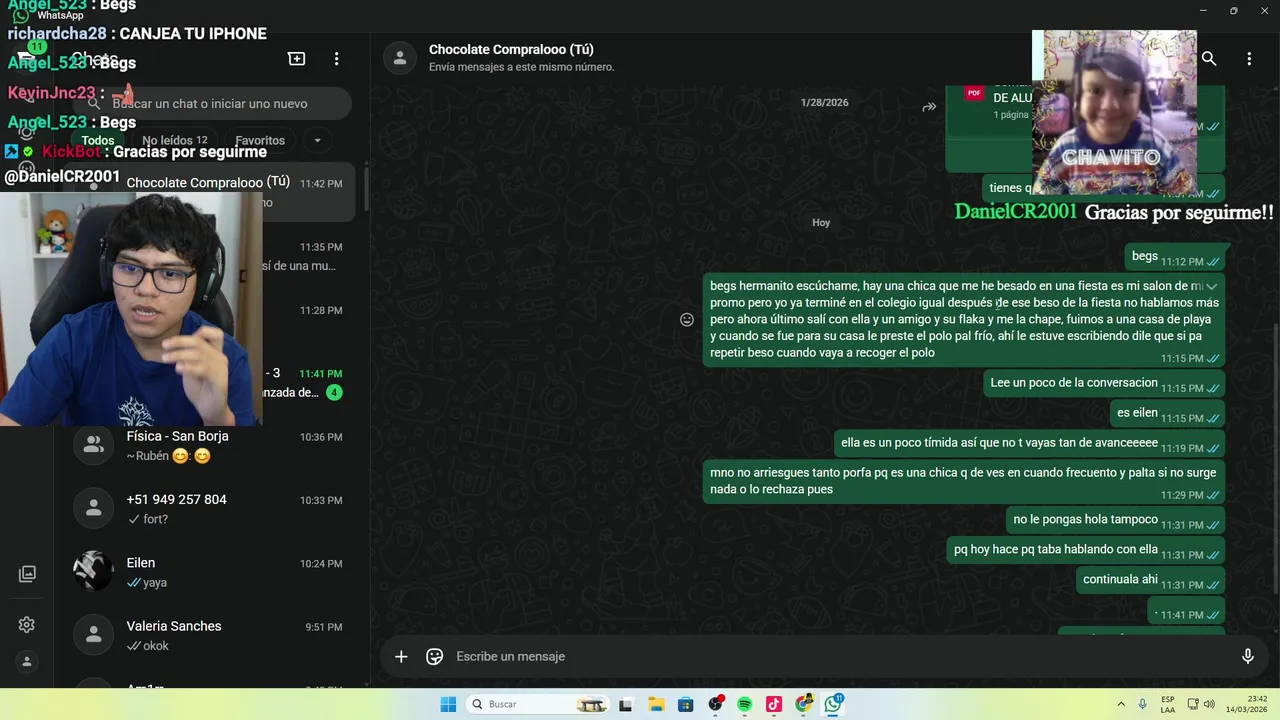Open the clock showing 23:42
The height and width of the screenshot is (720, 1280).
(1248, 704)
